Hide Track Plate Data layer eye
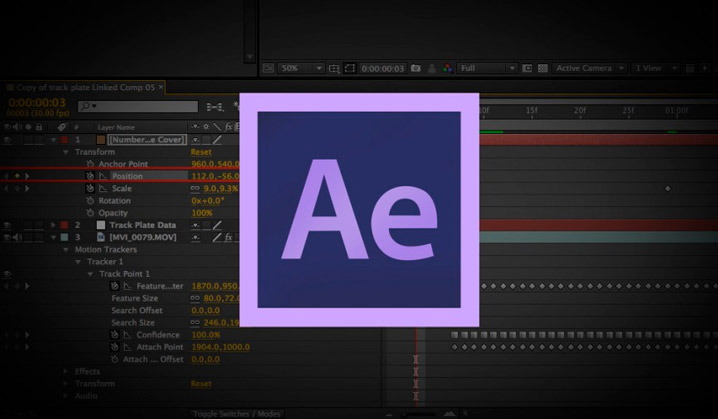Viewport: 718px width, 419px height. pos(7,225)
